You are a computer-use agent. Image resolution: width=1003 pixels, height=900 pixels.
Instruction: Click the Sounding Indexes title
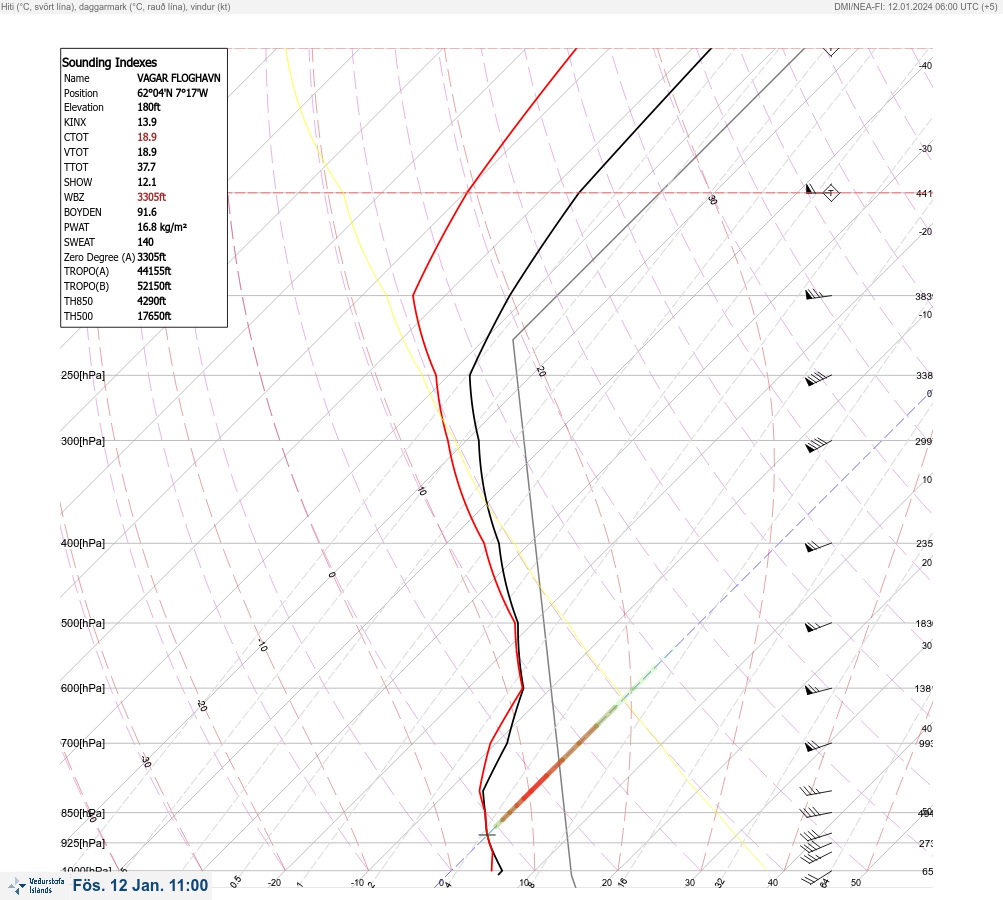[x=109, y=62]
